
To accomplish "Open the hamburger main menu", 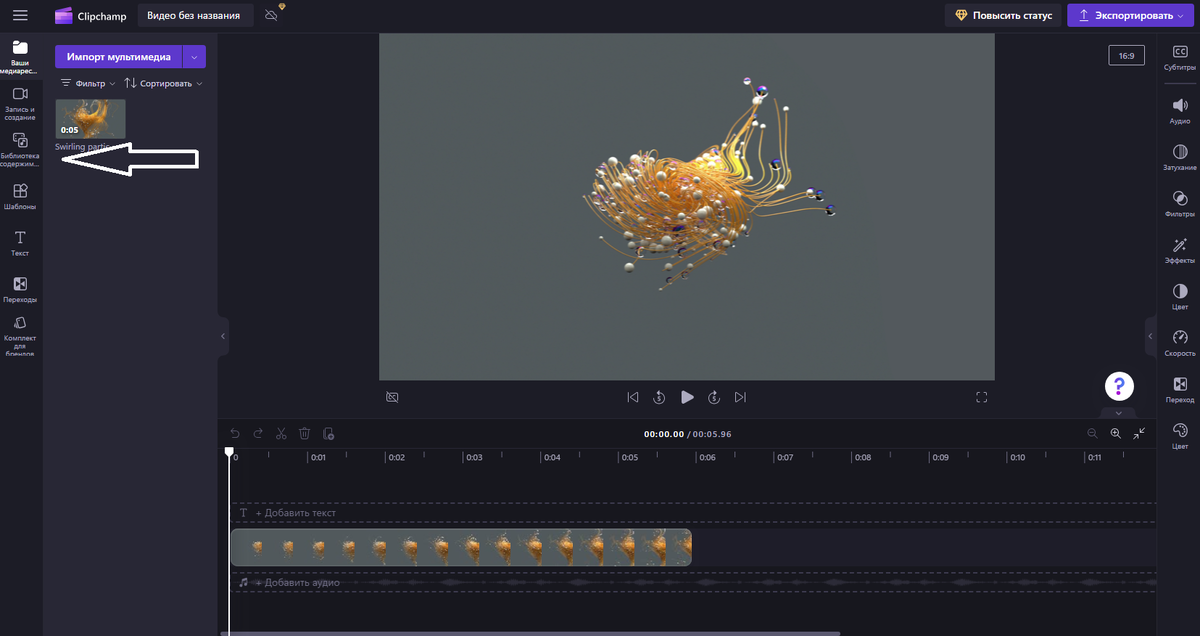I will tap(20, 16).
